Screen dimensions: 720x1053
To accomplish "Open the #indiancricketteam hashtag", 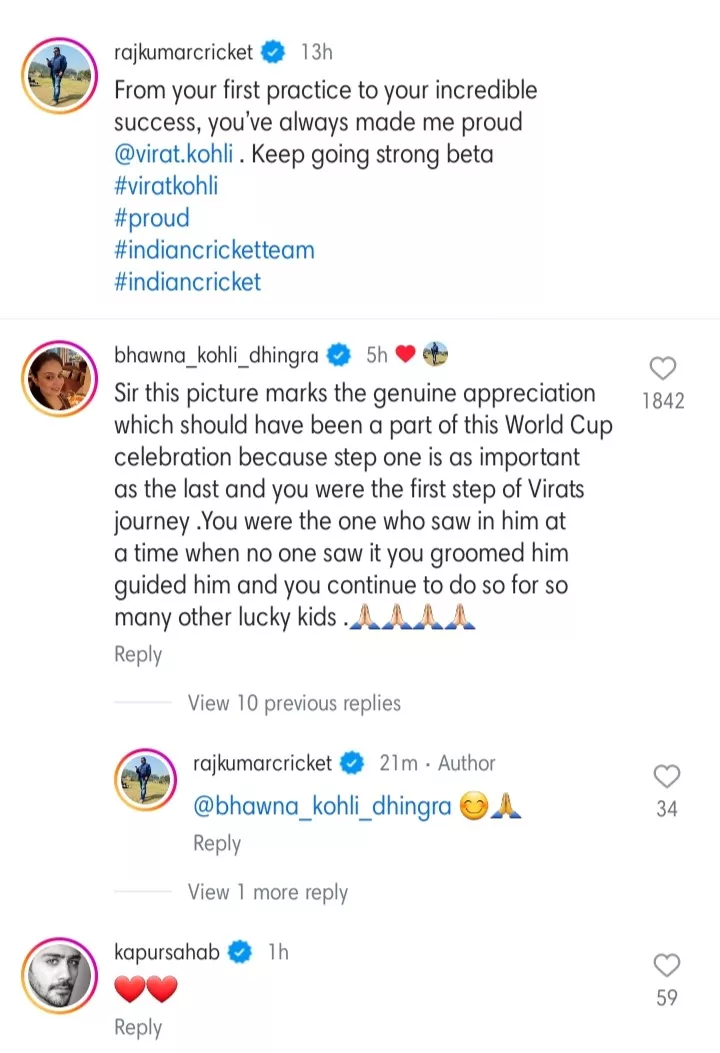I will (x=214, y=249).
